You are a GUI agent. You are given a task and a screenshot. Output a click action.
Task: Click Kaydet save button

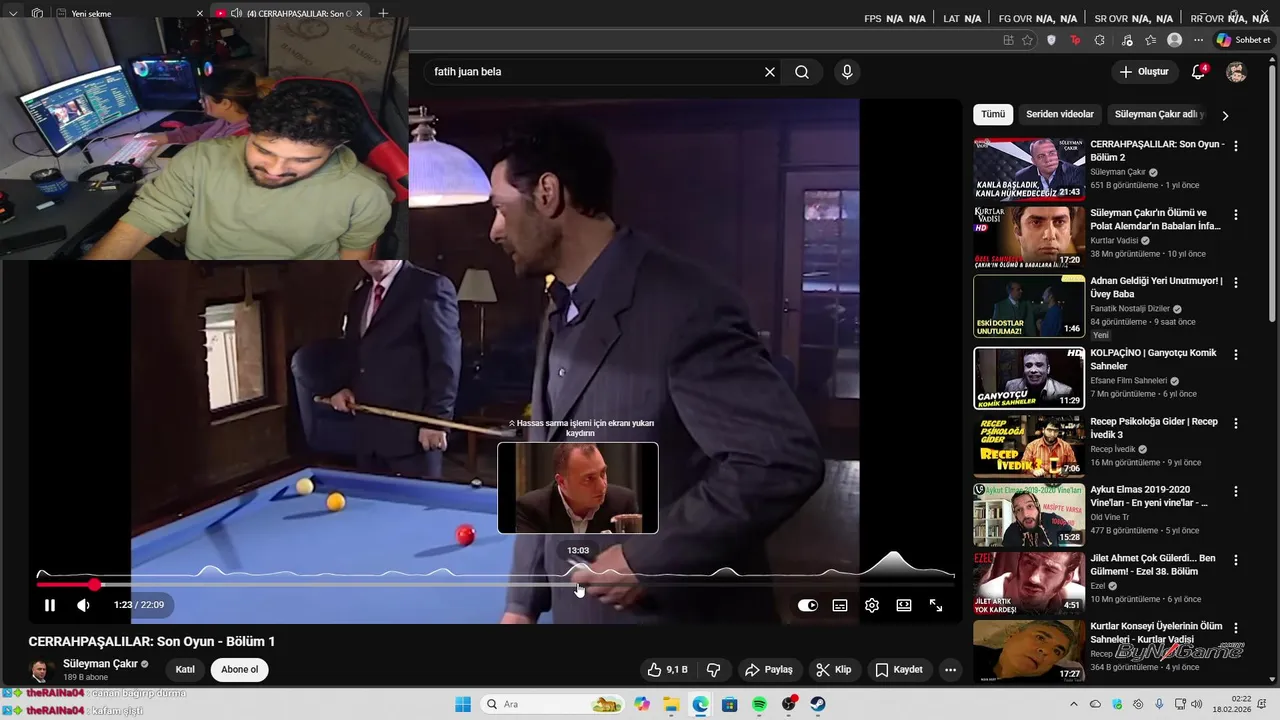[899, 670]
